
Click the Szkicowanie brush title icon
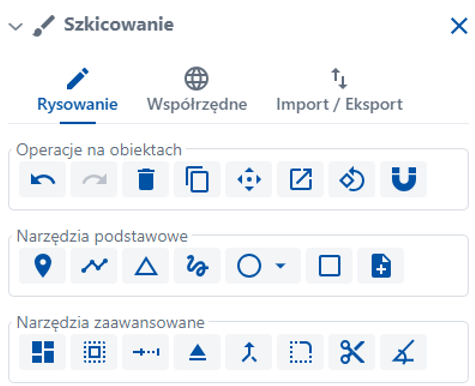click(43, 26)
